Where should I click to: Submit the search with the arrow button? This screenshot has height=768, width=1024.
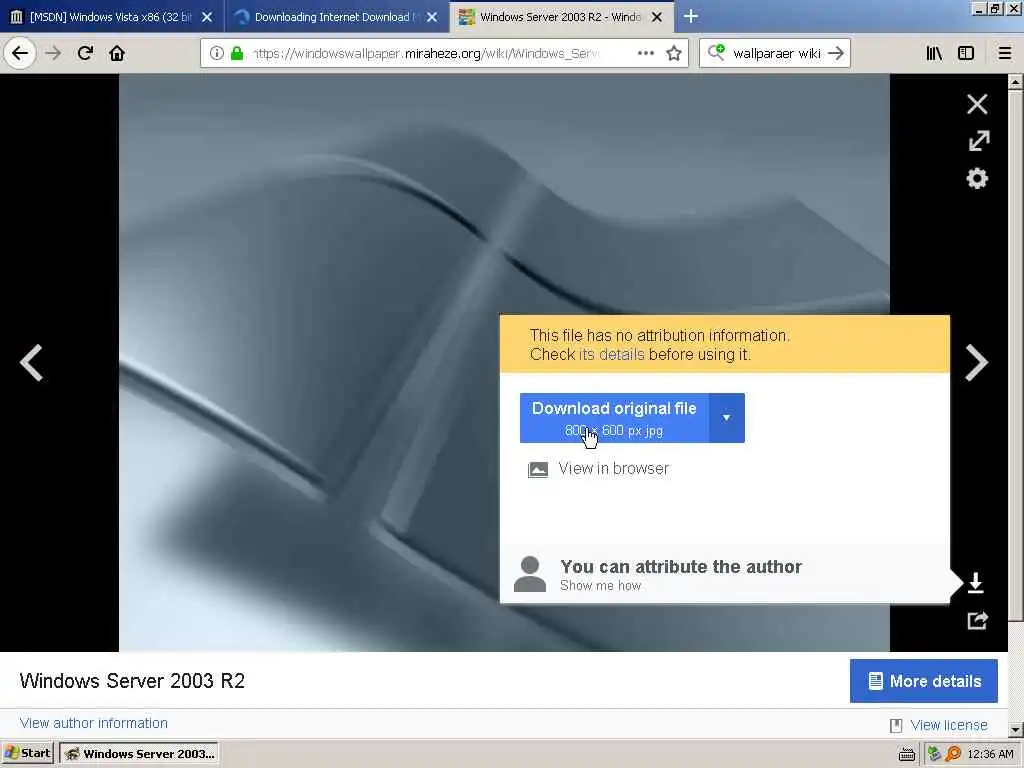click(836, 53)
